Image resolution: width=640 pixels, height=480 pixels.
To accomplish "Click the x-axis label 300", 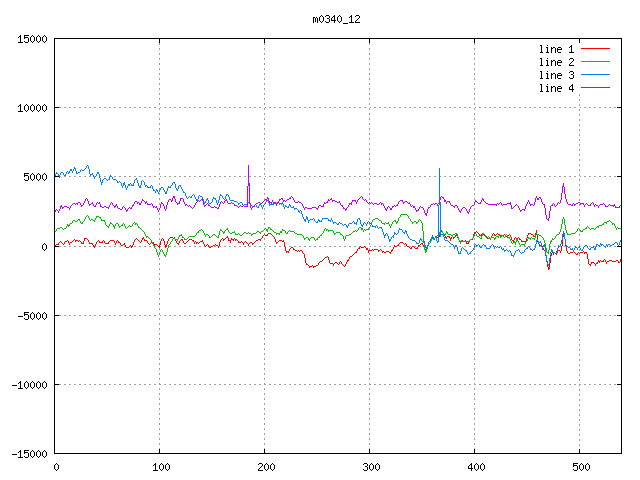I will 370,467.
